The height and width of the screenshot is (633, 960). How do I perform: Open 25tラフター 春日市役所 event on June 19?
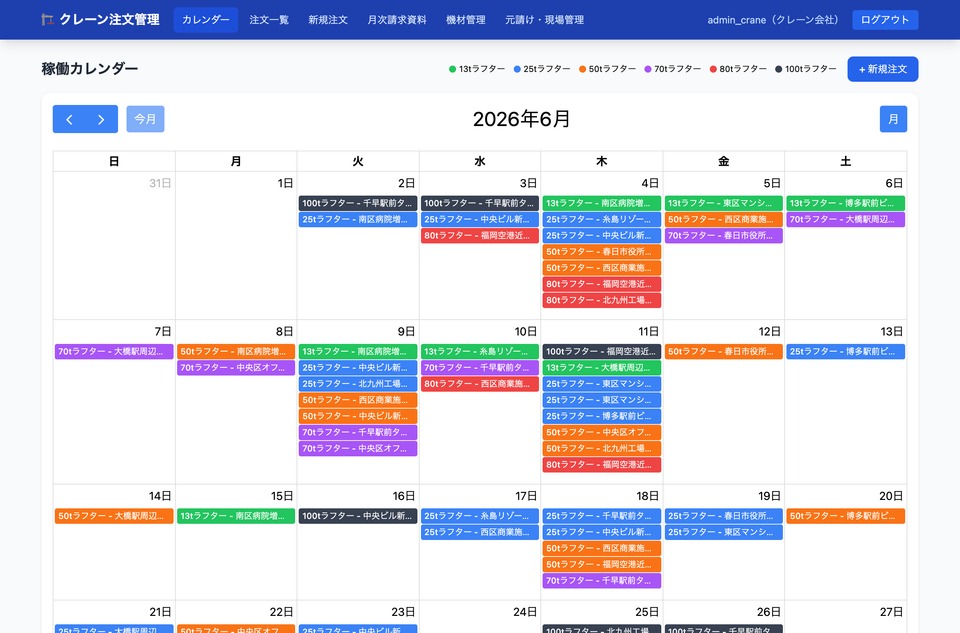[723, 516]
